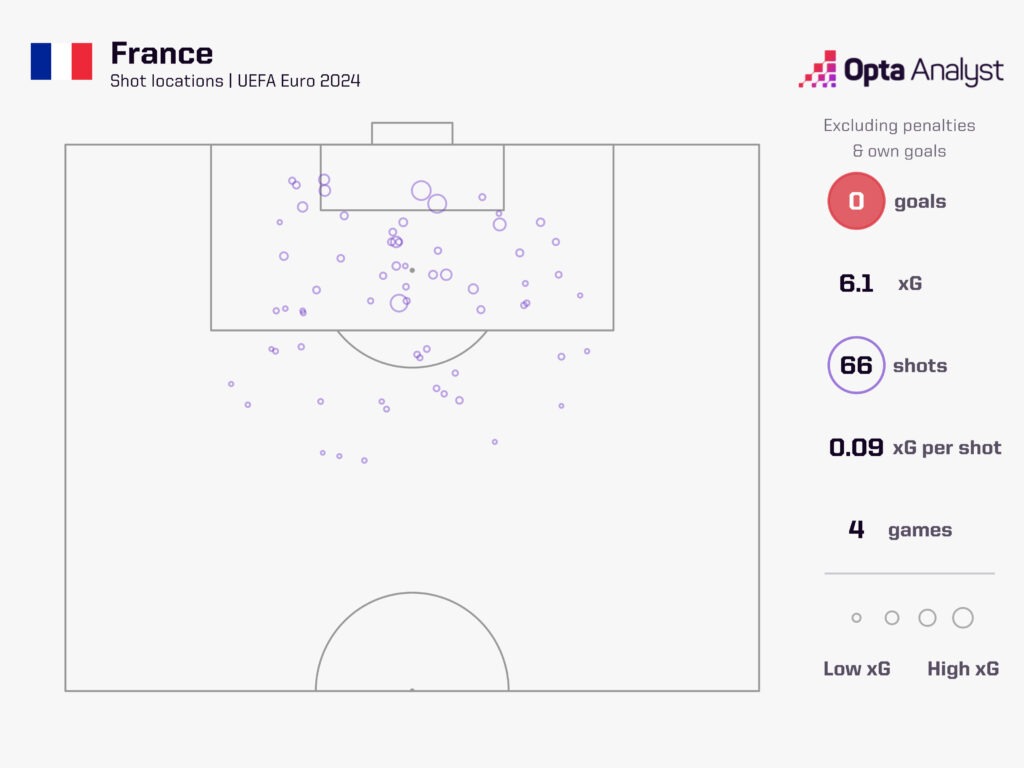Click the third xG legend circle
Screen dimensions: 1024x768
tap(927, 618)
